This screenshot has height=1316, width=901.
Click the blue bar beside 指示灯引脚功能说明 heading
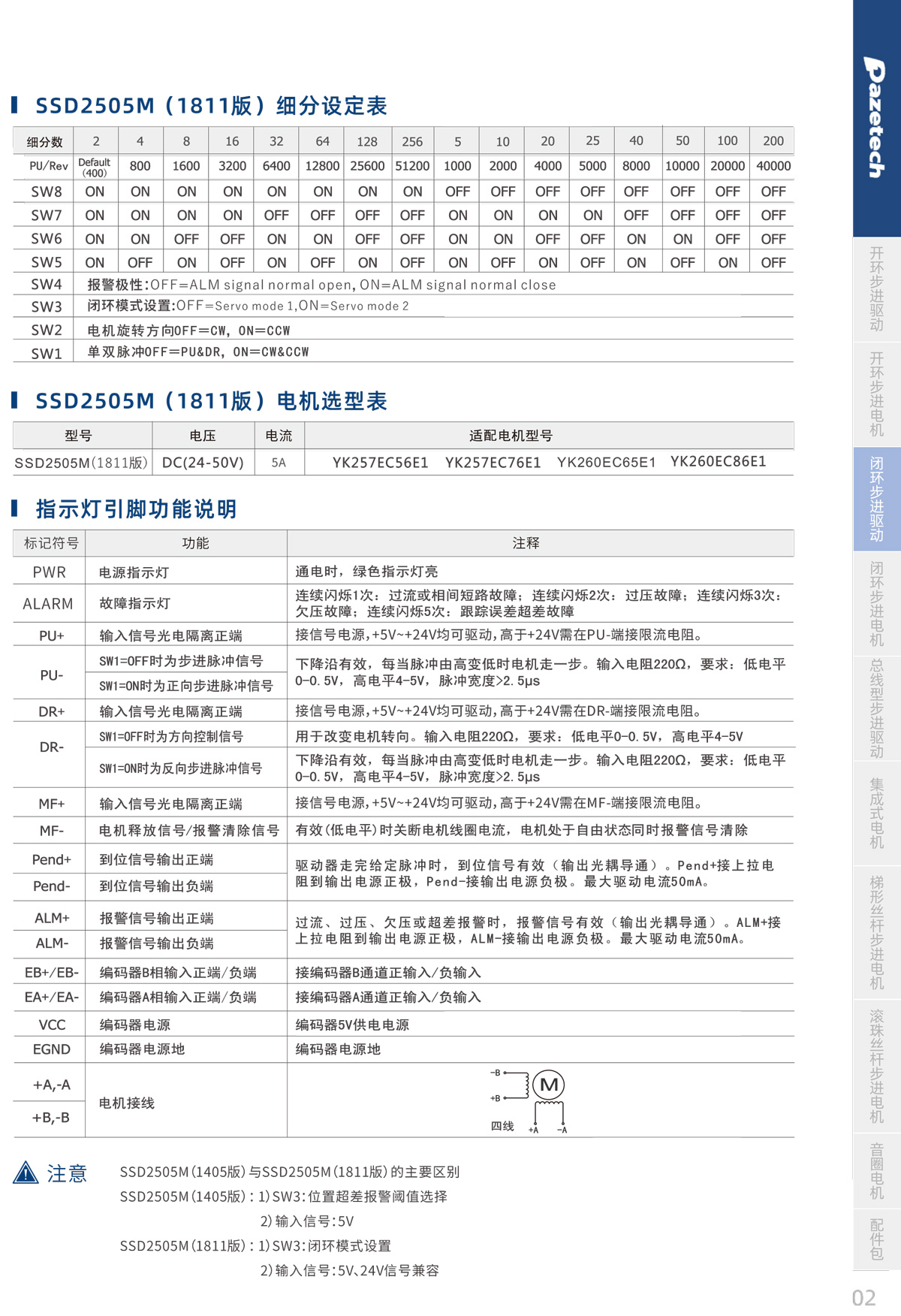(15, 508)
